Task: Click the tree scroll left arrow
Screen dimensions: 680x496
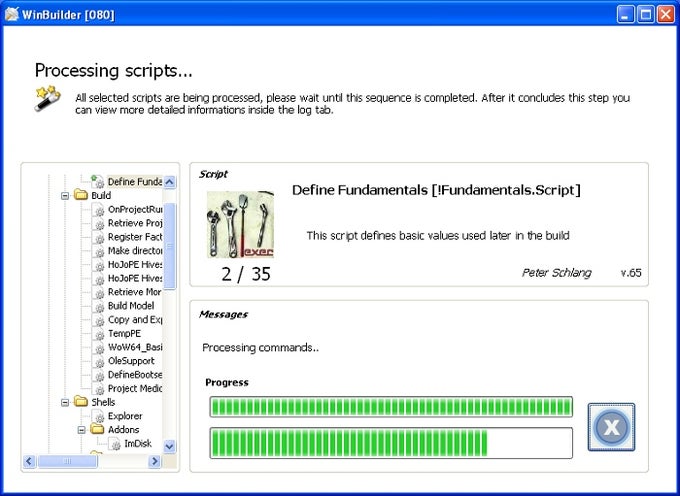Action: click(29, 461)
